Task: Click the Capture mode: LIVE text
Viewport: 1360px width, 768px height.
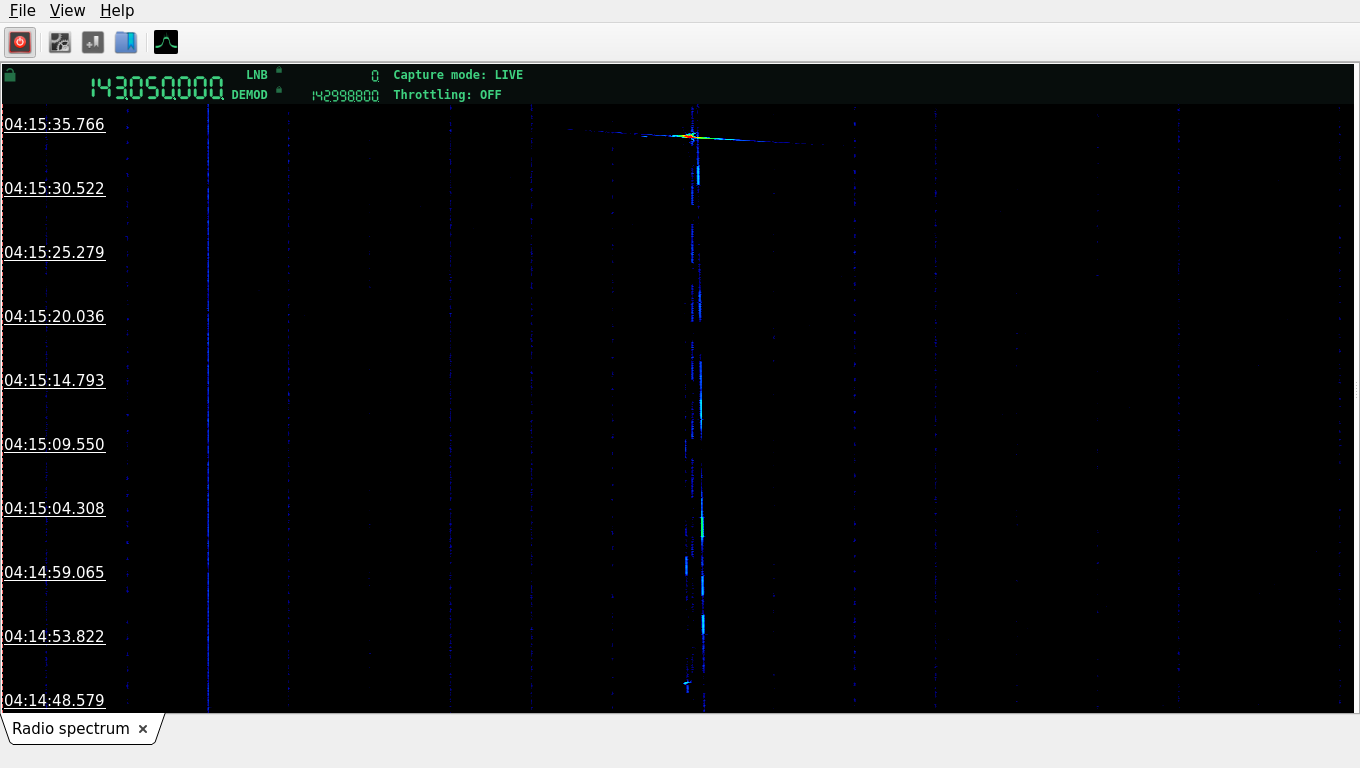Action: click(458, 75)
